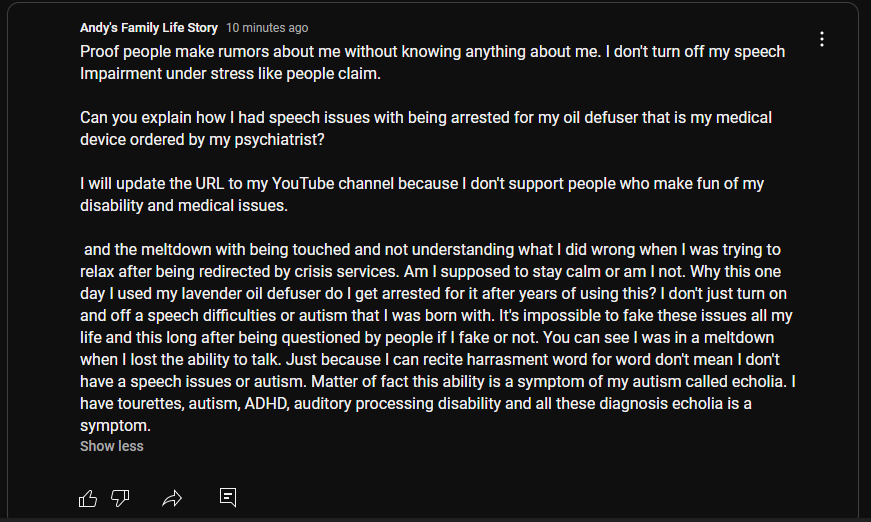Like the post with thumbs up

coord(88,498)
